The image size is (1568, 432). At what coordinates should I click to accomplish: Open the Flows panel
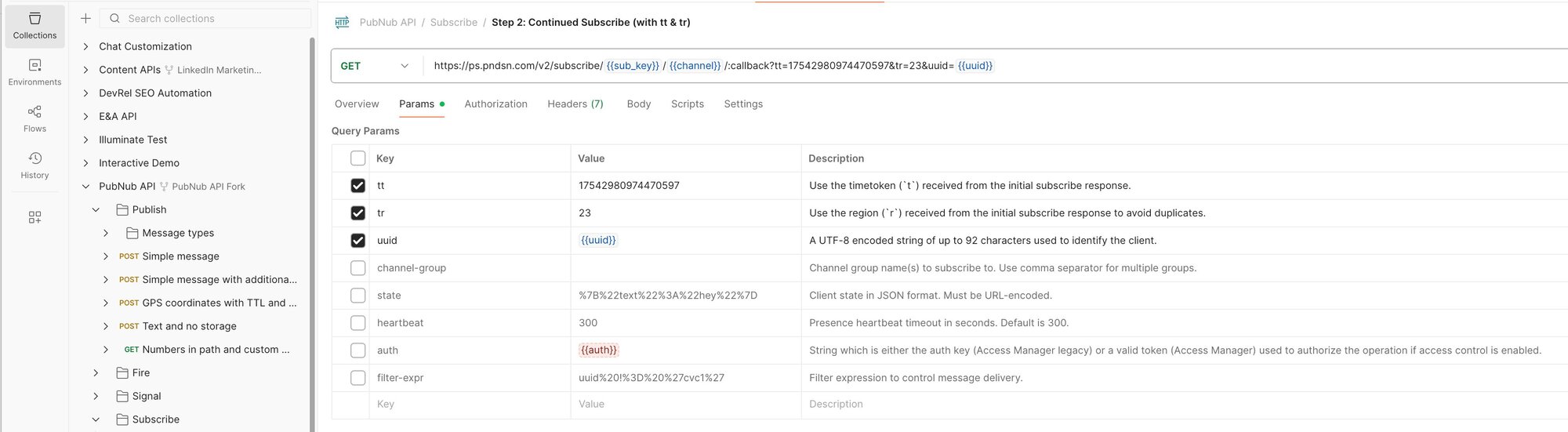coord(34,119)
